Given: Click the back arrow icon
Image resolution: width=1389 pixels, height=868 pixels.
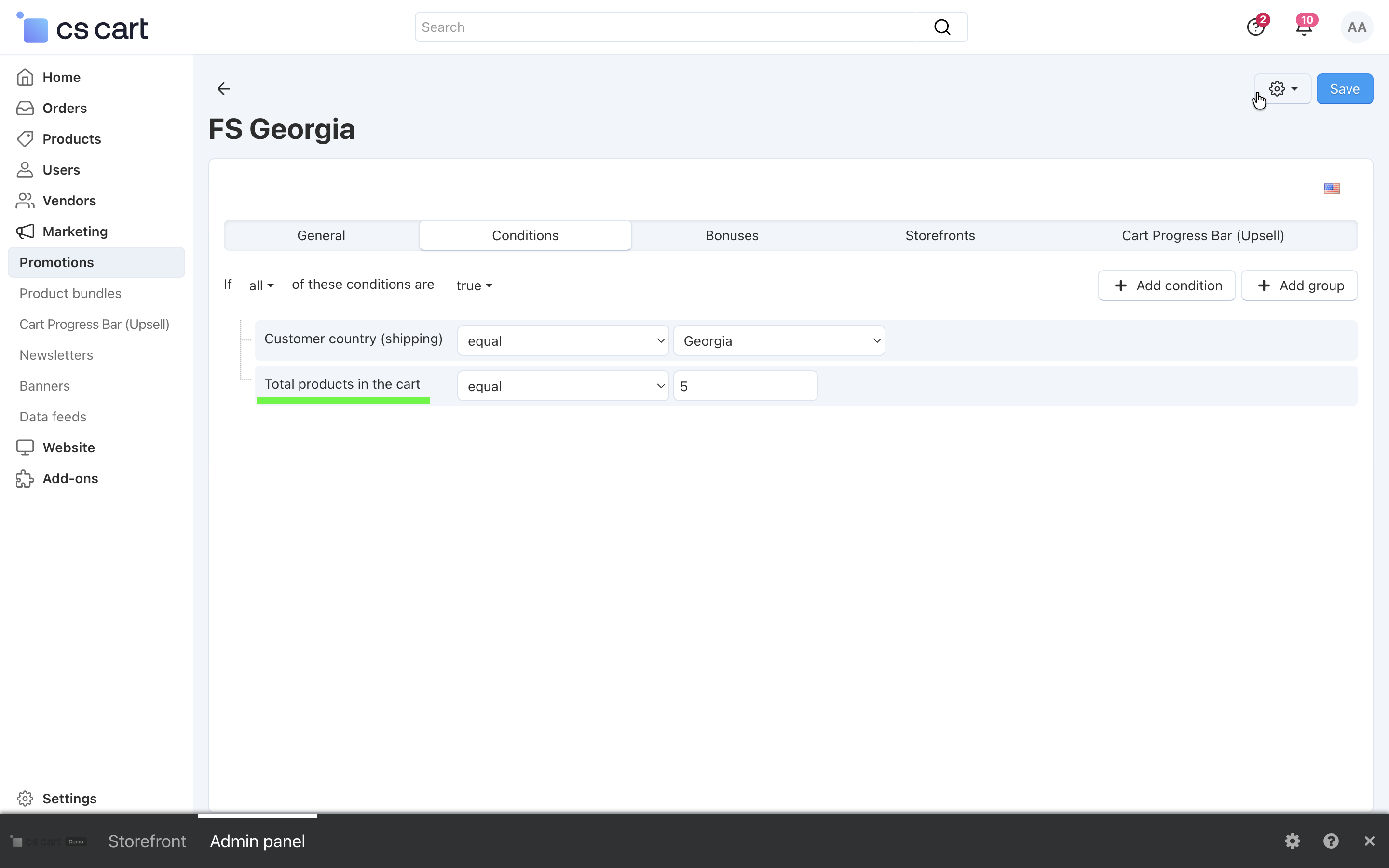Looking at the screenshot, I should point(223,88).
